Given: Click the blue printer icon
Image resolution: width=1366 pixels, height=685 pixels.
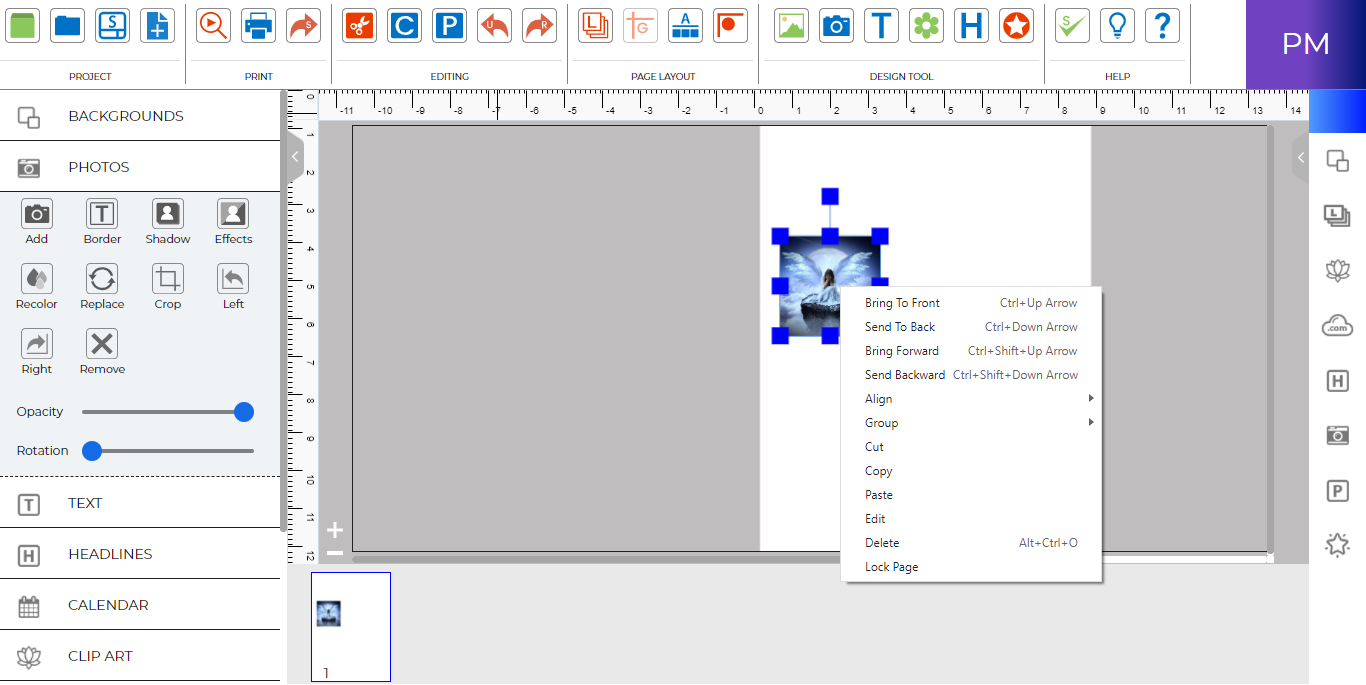Looking at the screenshot, I should click(x=258, y=25).
